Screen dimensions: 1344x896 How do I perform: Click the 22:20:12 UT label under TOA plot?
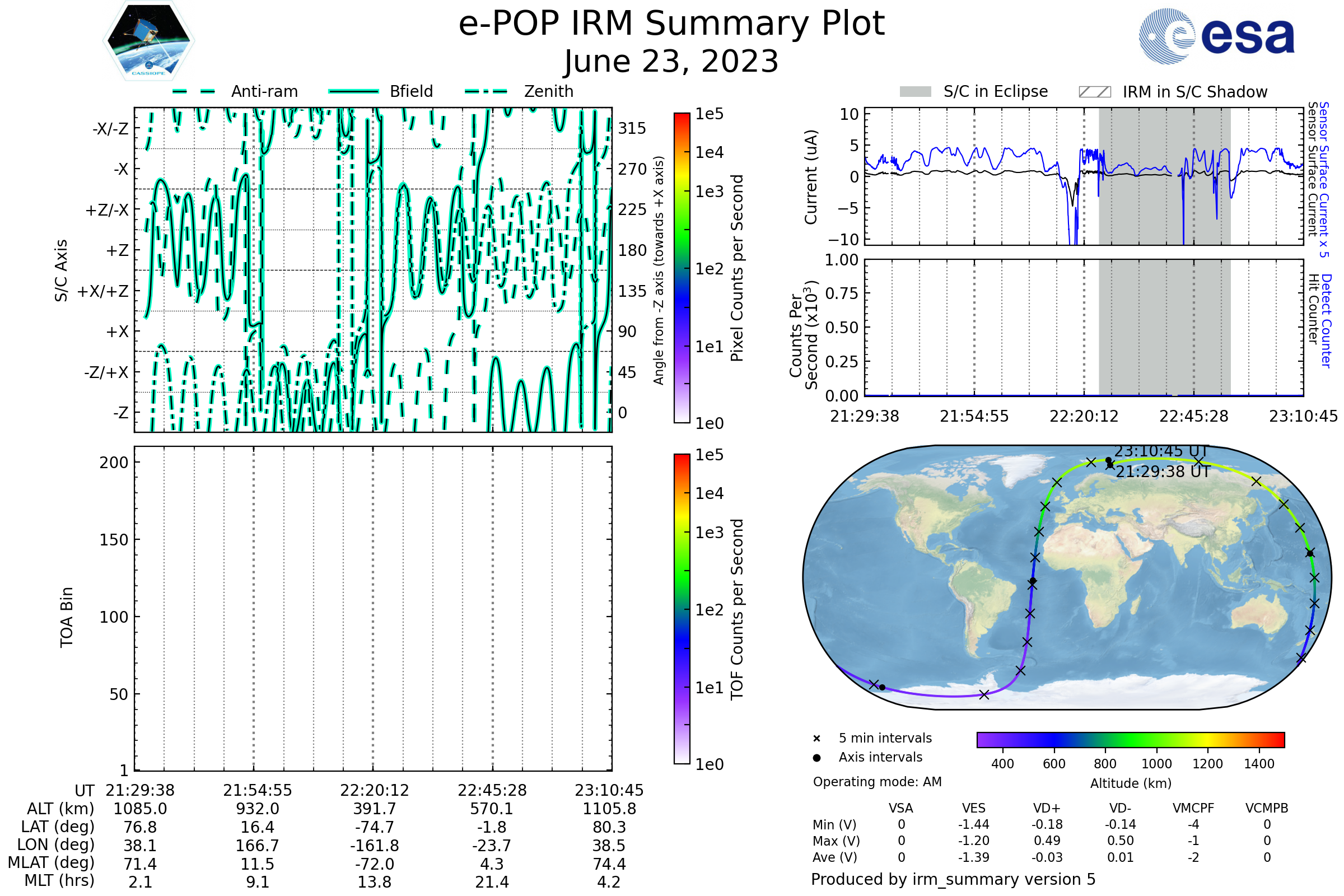click(374, 790)
